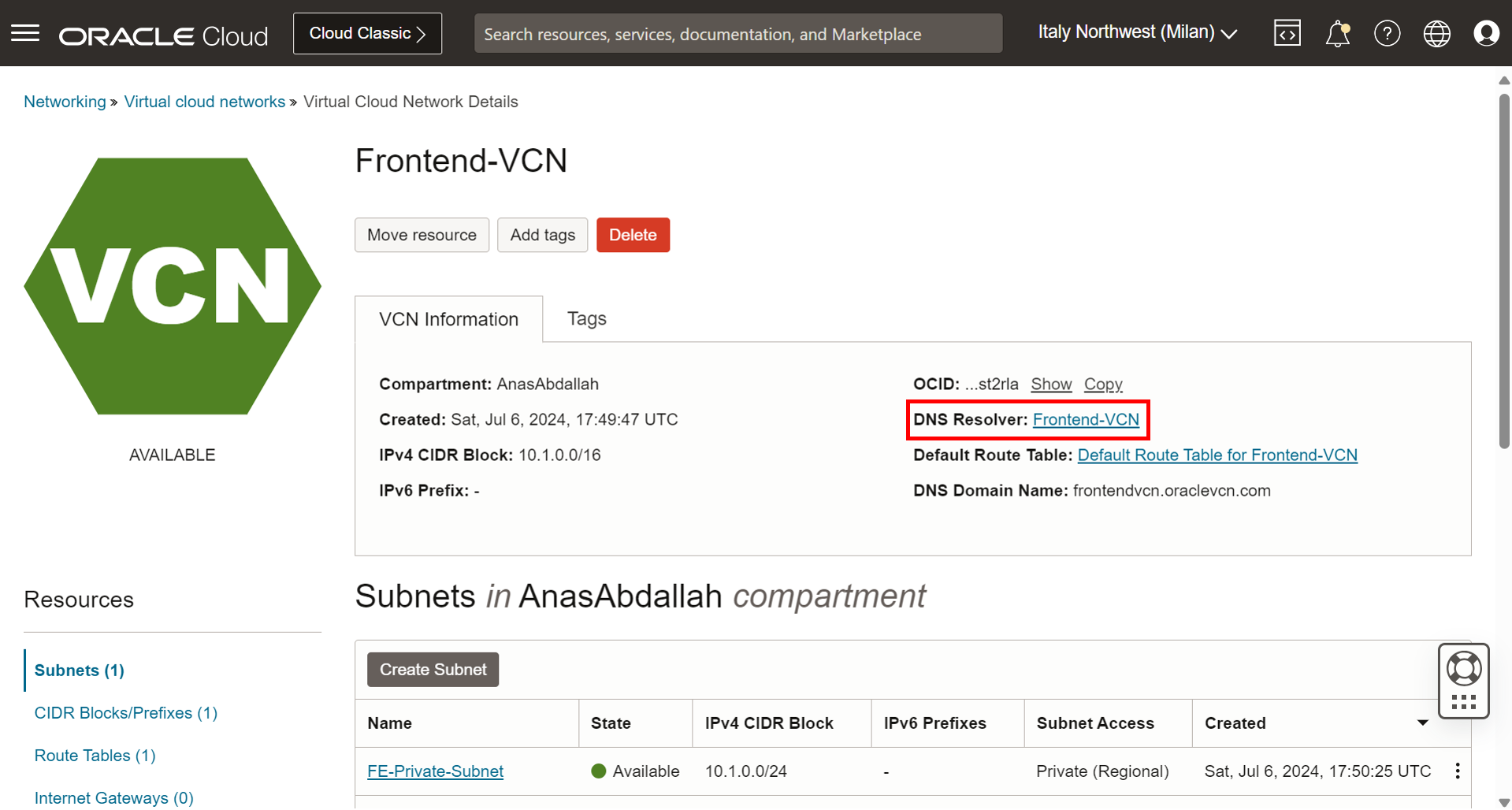The height and width of the screenshot is (810, 1512).
Task: Switch to the Tags tab
Action: [x=586, y=318]
